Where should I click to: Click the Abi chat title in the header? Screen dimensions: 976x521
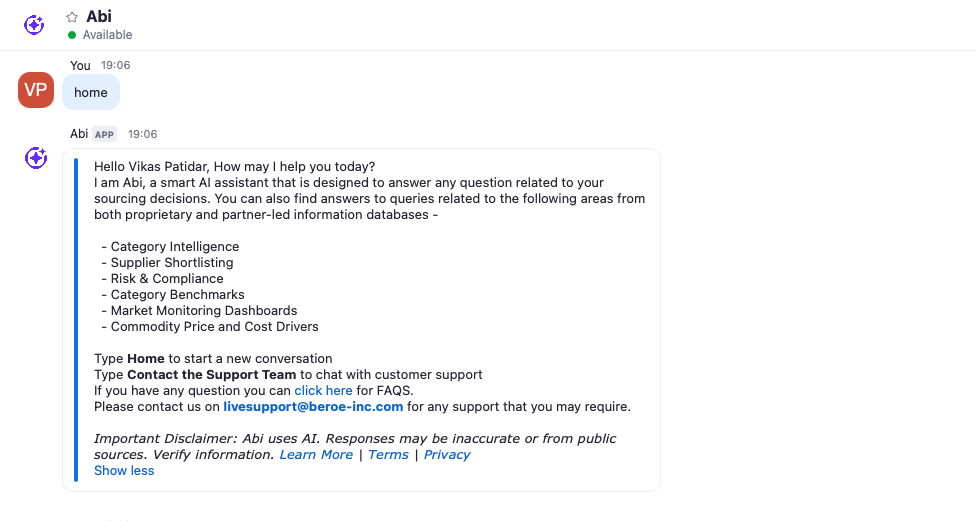(x=99, y=16)
